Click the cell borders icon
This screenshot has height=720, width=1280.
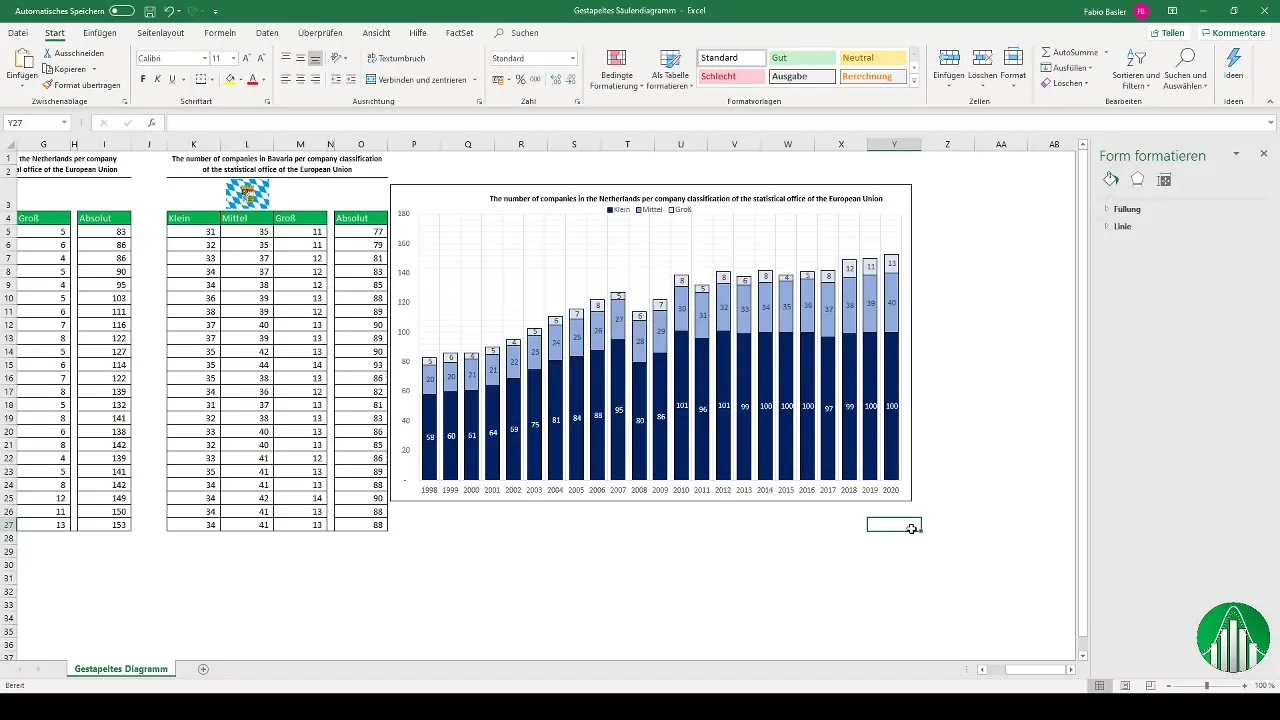(x=200, y=79)
